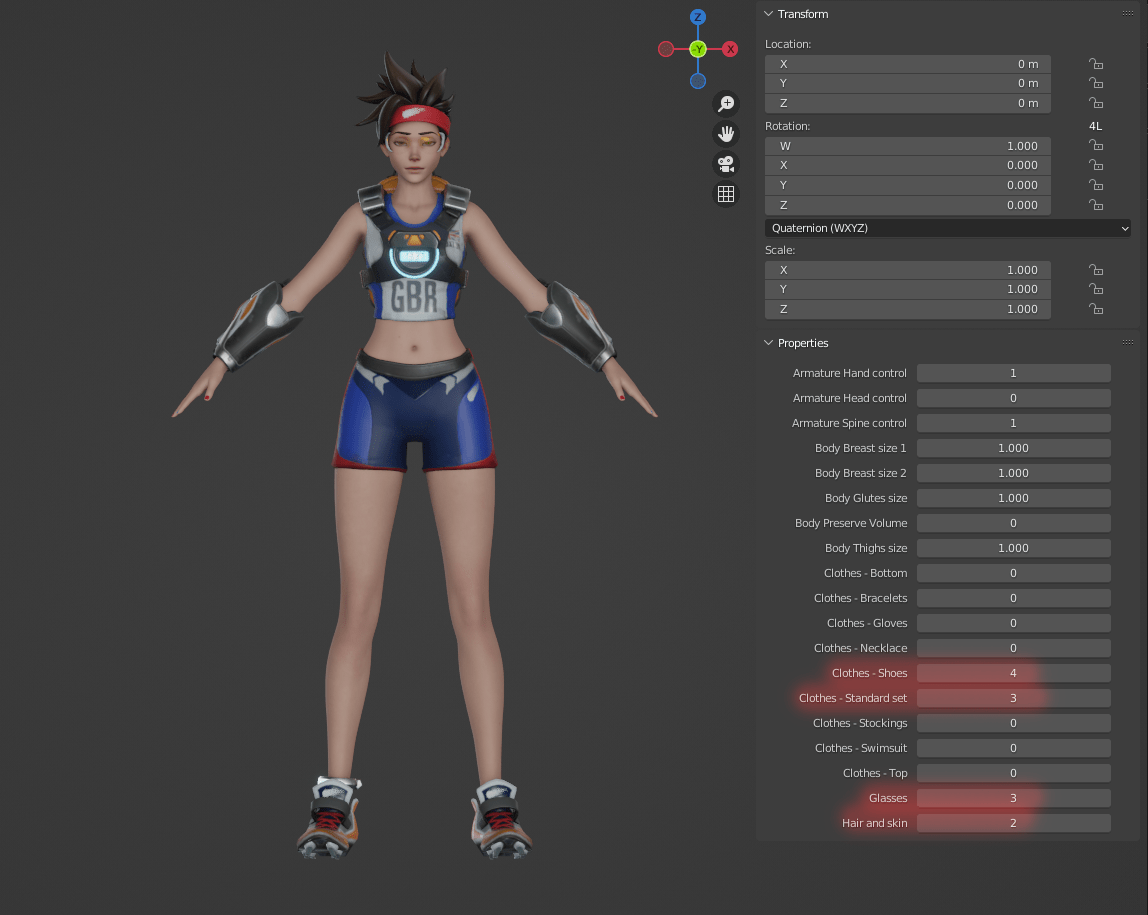Click the Body Thighs size field
Screen dimensions: 1148x915
pos(1013,548)
